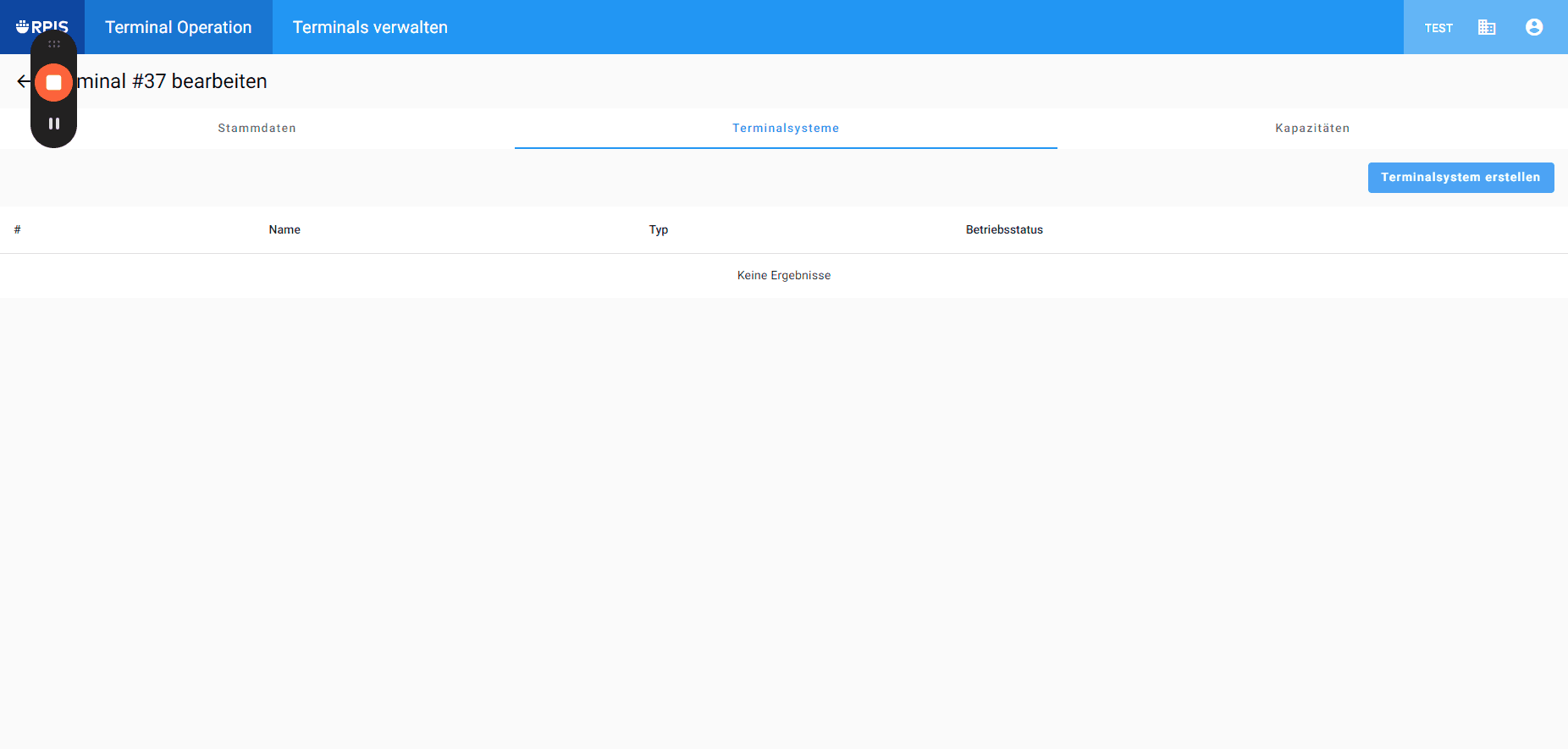Switch to the Stammdaten tab
The height and width of the screenshot is (749, 1568).
257,128
